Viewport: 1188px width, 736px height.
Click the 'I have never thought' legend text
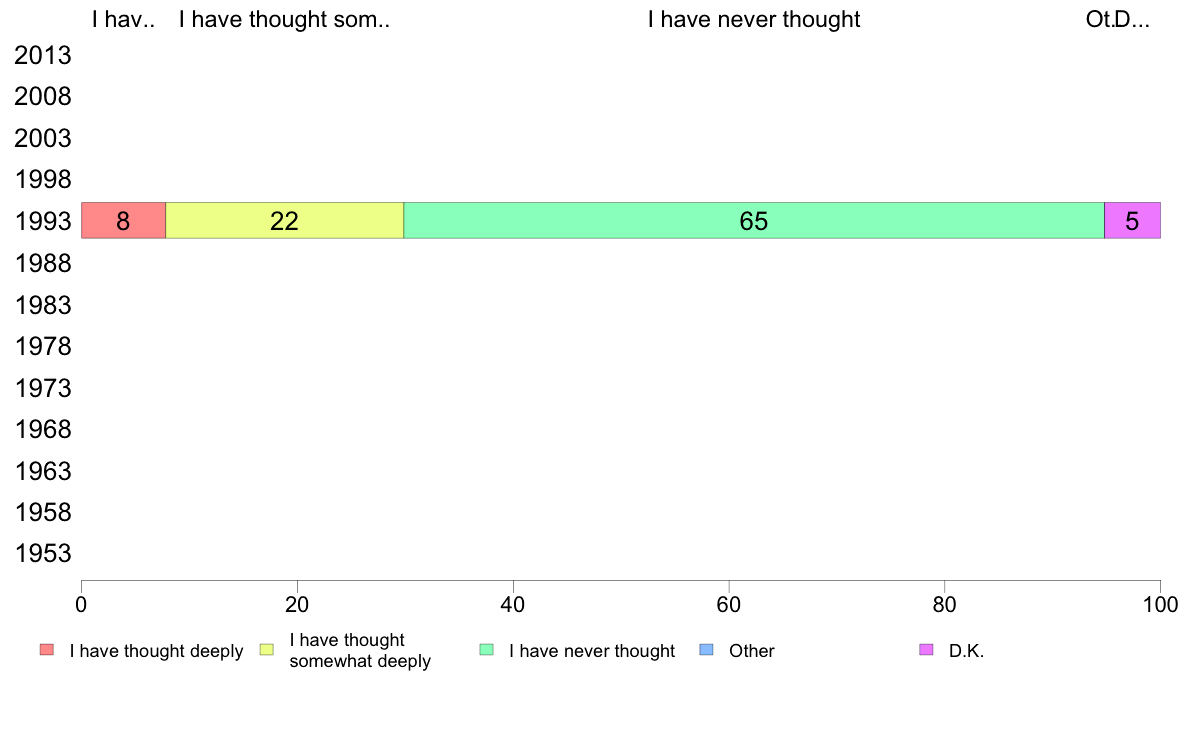click(x=592, y=650)
